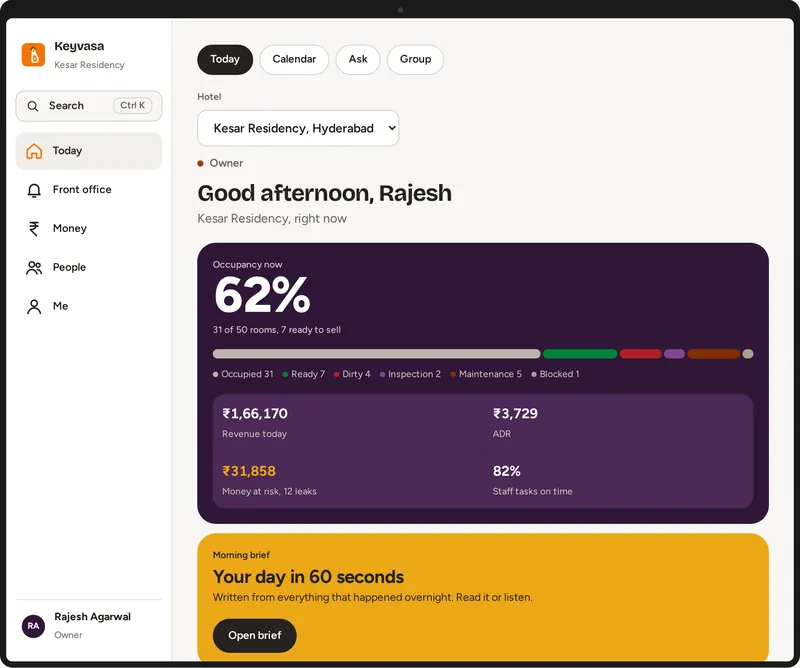800x668 pixels.
Task: Click the Inspection 2 legend label
Action: [x=411, y=374]
